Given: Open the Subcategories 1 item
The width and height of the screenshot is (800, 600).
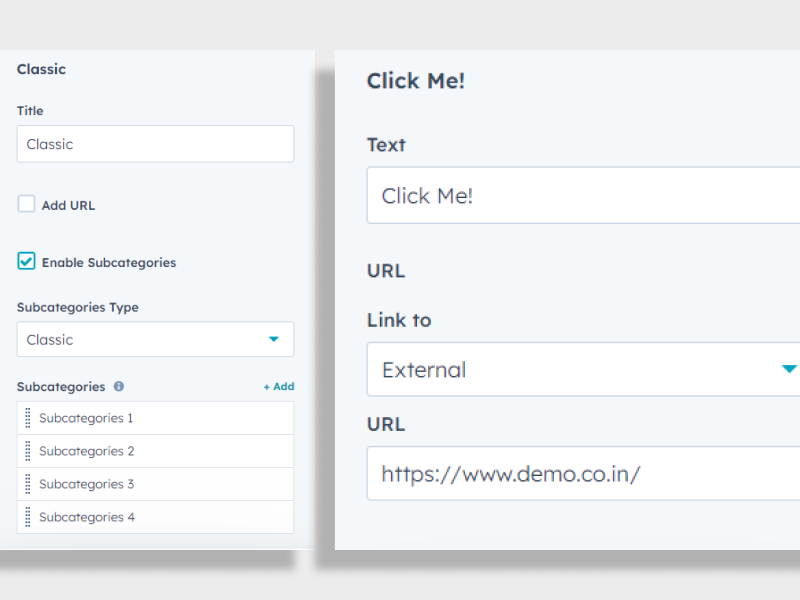Looking at the screenshot, I should 86,418.
